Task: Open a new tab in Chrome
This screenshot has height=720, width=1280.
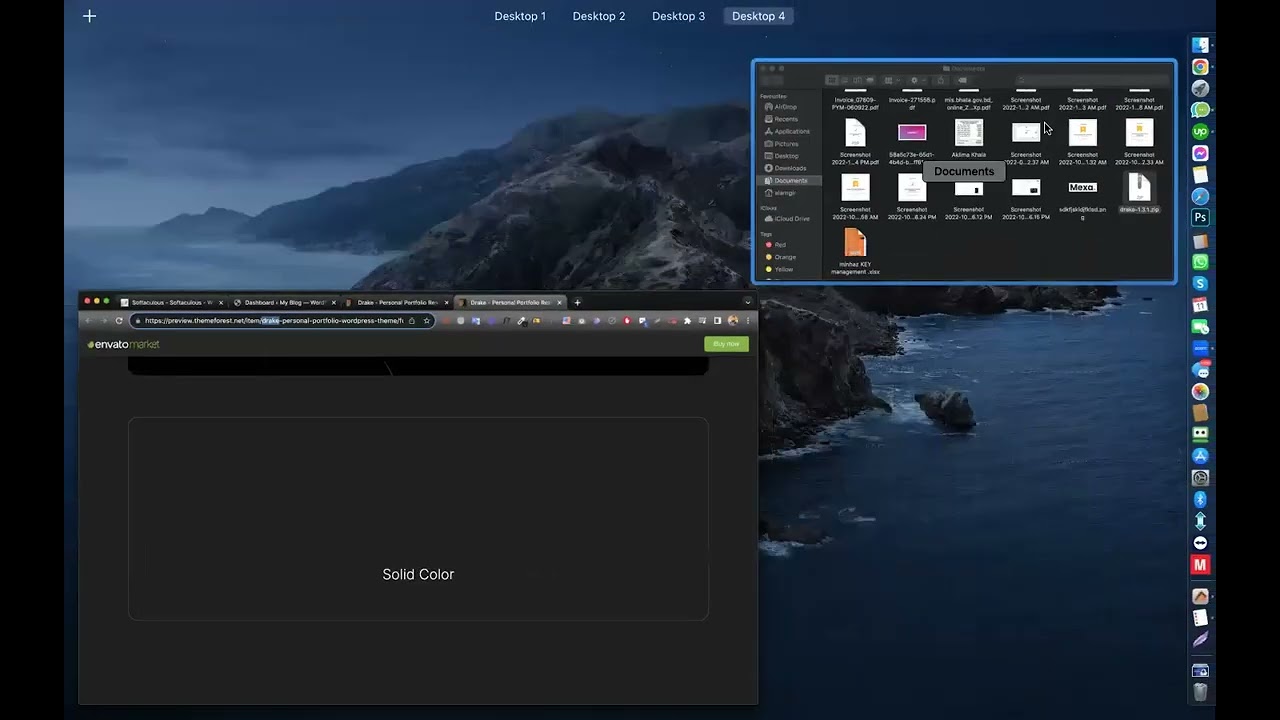Action: tap(577, 302)
